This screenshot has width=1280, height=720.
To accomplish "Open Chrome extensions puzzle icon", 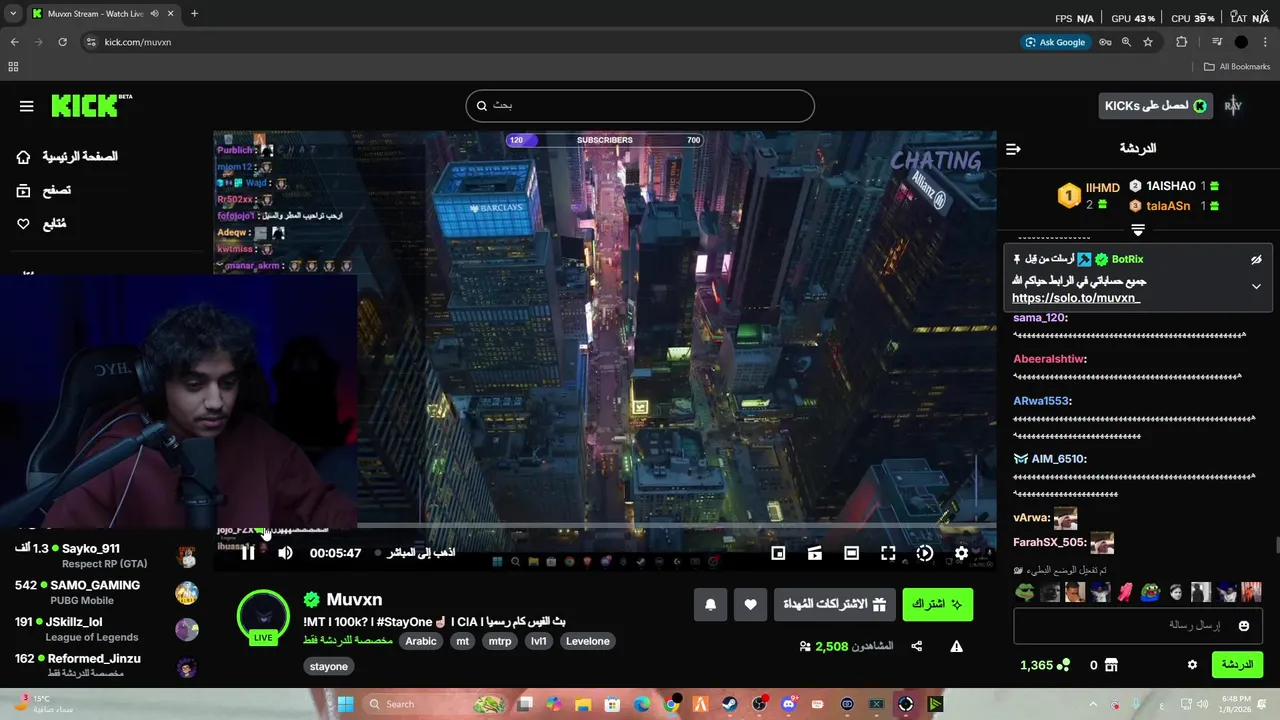I will pos(1182,42).
